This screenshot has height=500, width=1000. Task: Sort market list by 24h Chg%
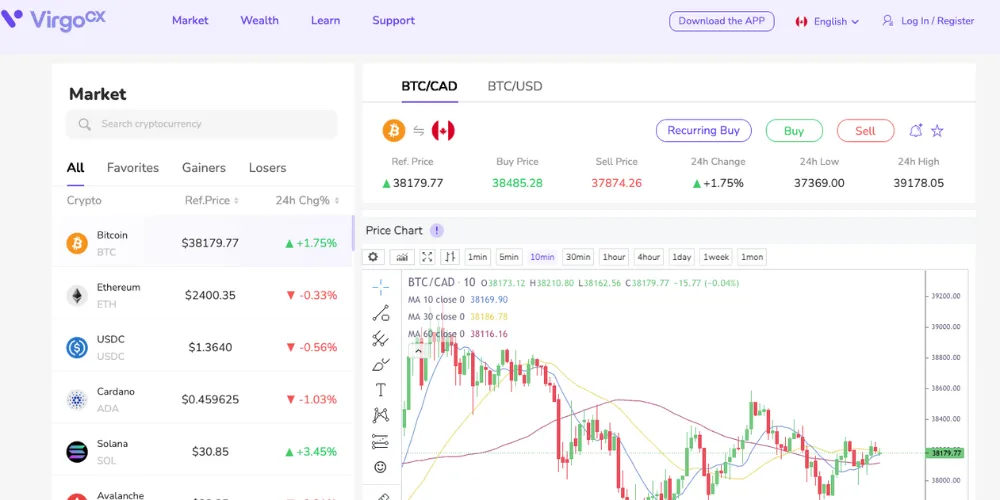306,200
